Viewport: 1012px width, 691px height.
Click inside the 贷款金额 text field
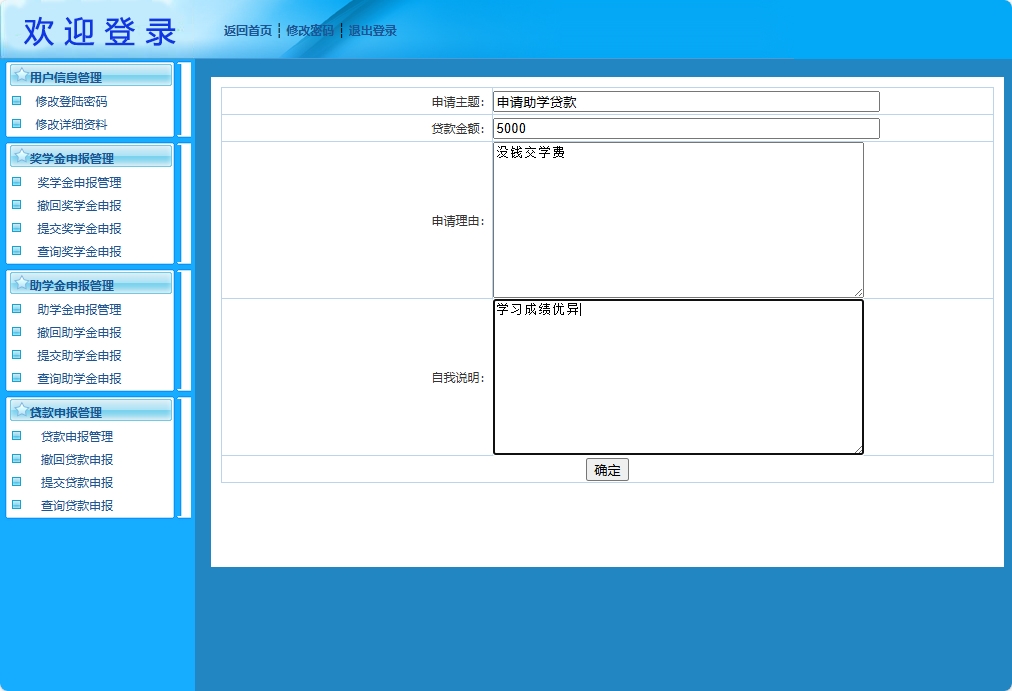tap(684, 128)
